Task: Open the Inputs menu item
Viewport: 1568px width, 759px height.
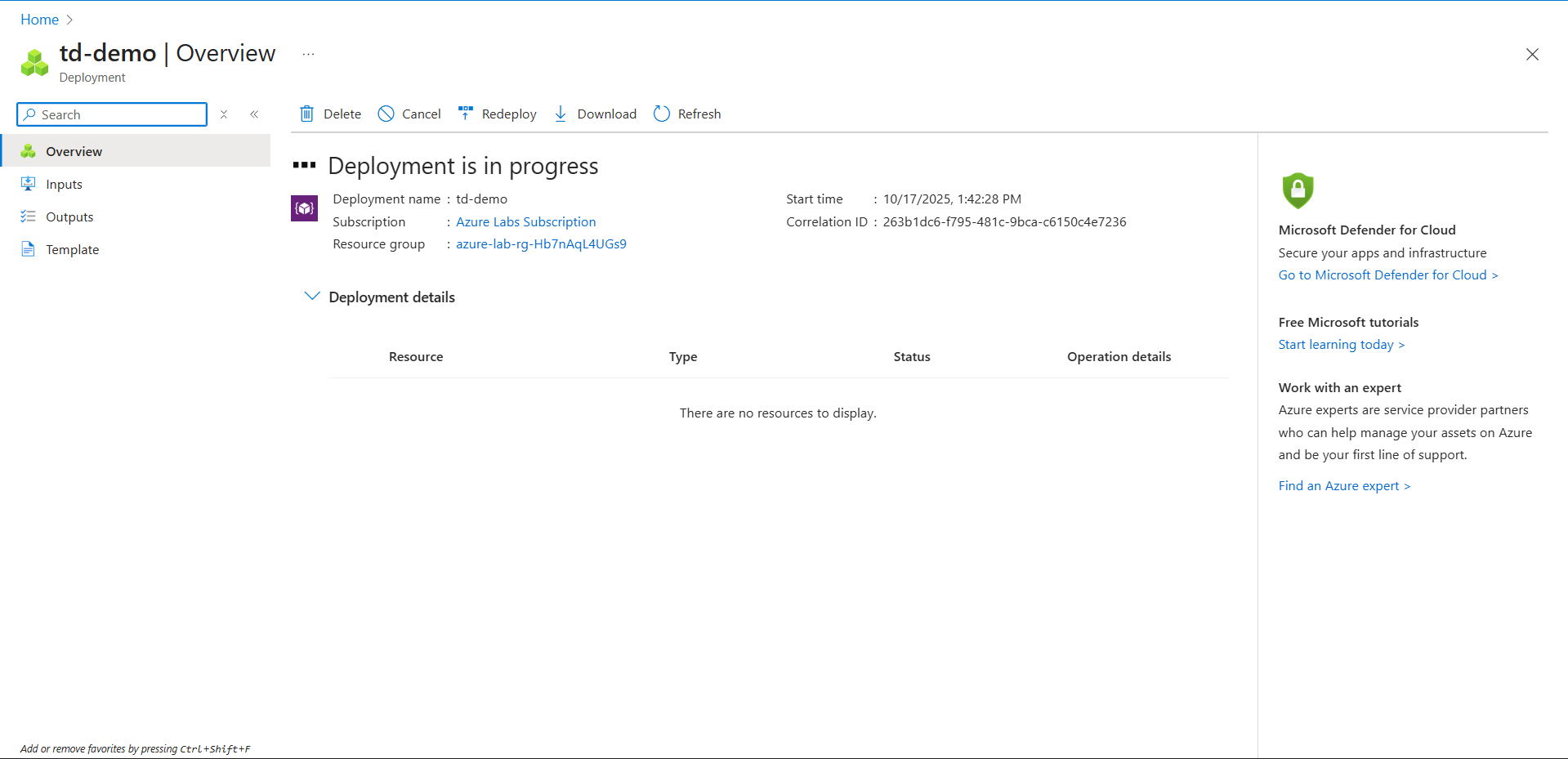Action: coord(64,185)
